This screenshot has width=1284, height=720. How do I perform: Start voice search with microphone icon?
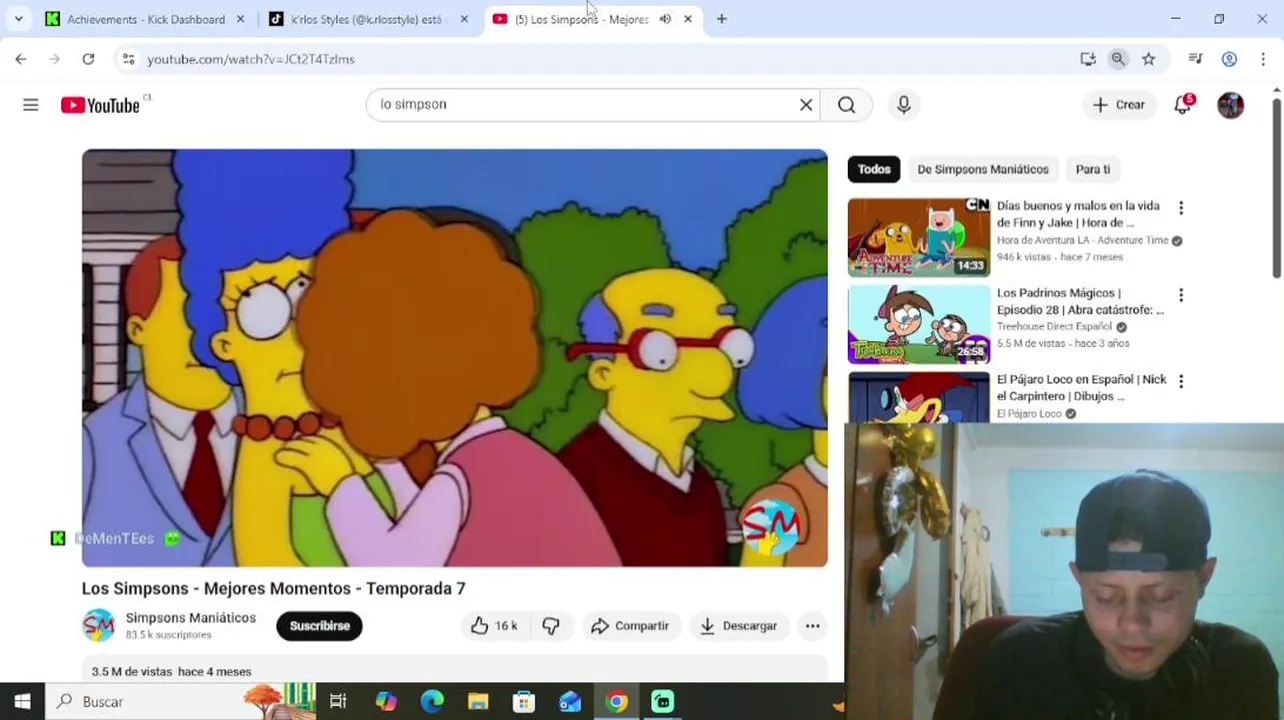click(x=904, y=105)
